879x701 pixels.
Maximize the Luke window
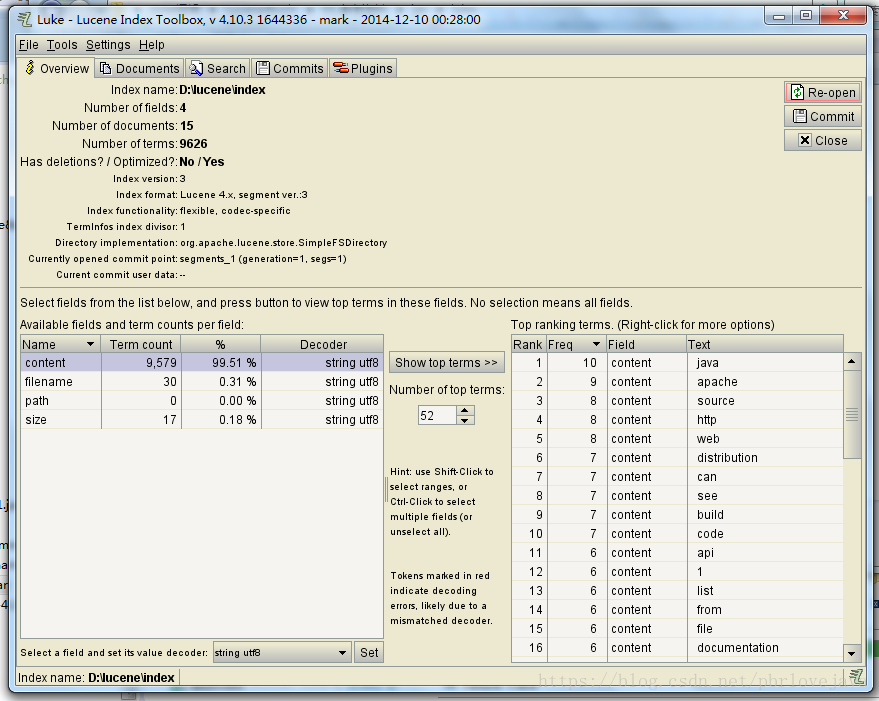[x=806, y=16]
